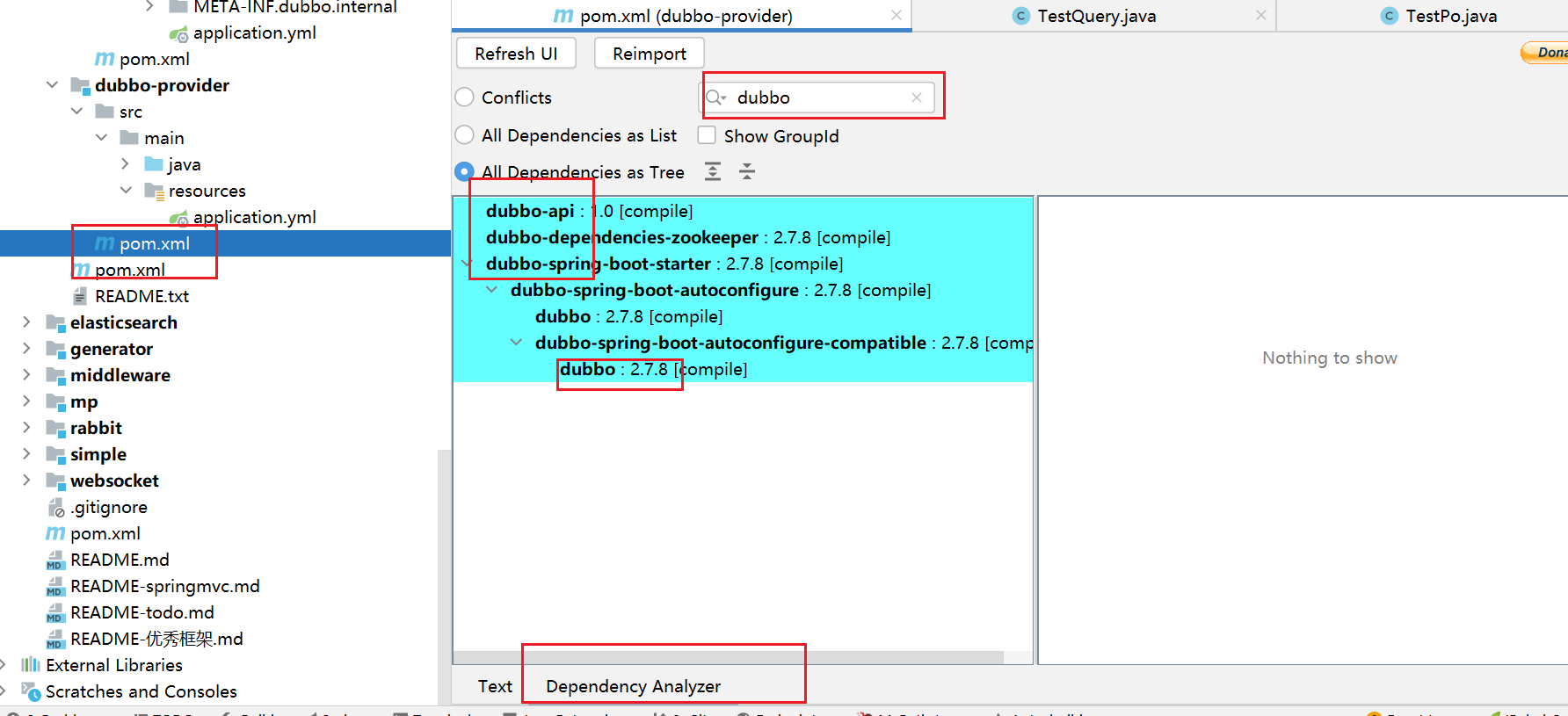Select the Conflicts radio button

coord(464,98)
